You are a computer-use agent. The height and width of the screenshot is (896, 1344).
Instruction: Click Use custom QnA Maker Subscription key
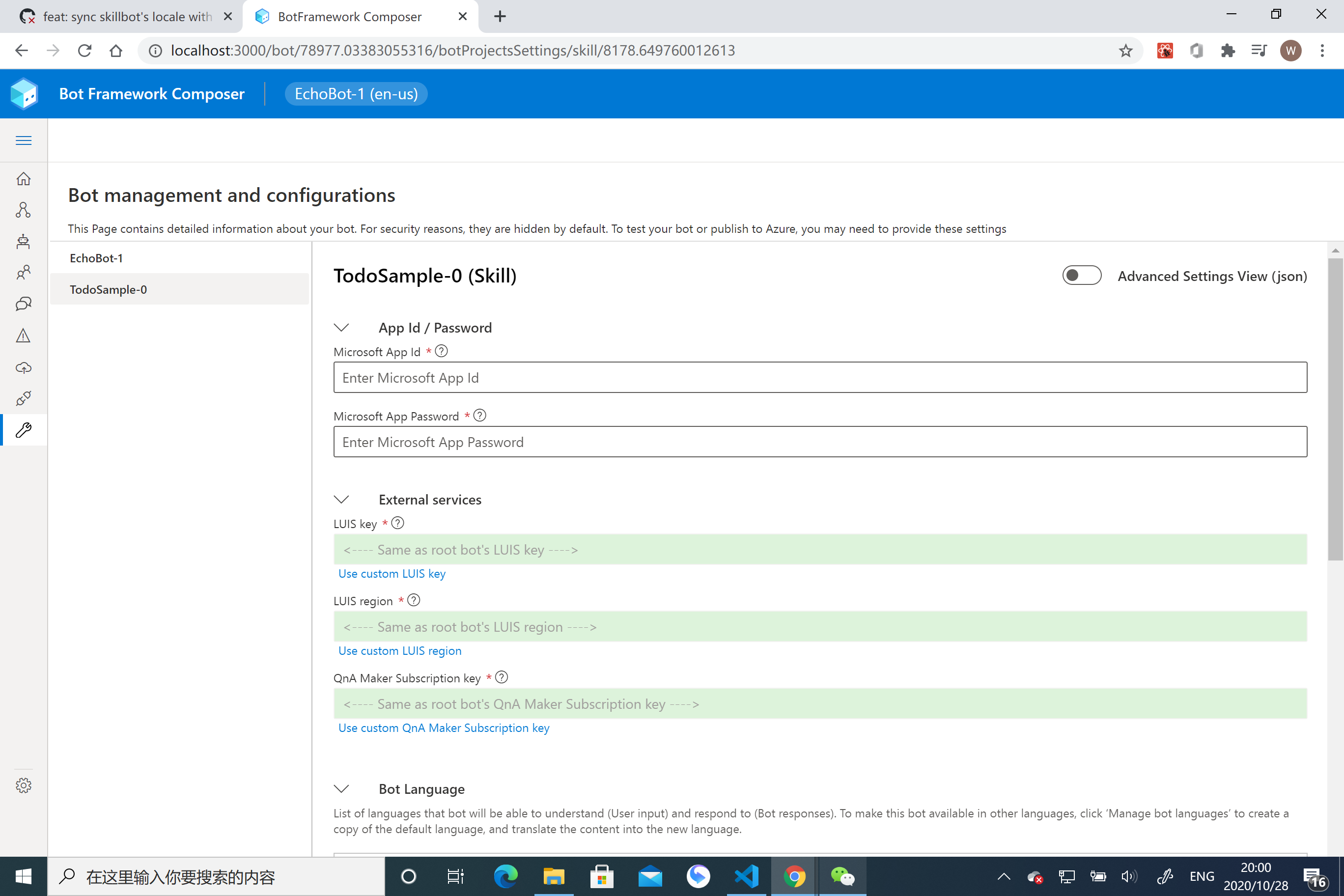pyautogui.click(x=444, y=728)
